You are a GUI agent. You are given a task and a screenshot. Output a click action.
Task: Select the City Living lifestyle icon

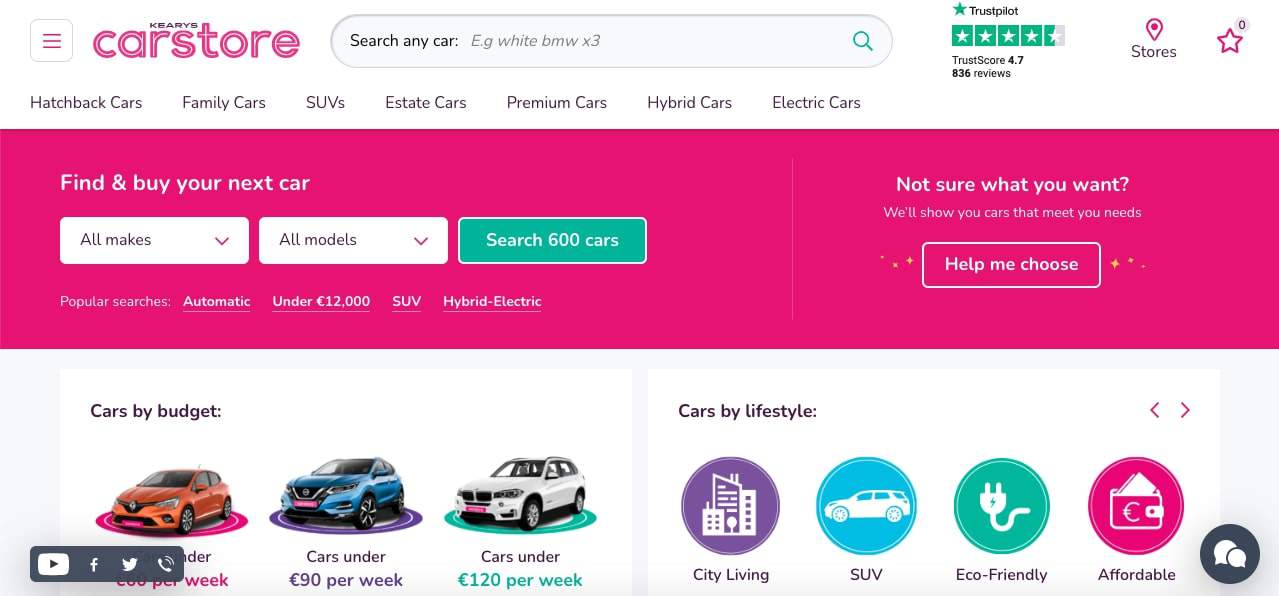[730, 506]
